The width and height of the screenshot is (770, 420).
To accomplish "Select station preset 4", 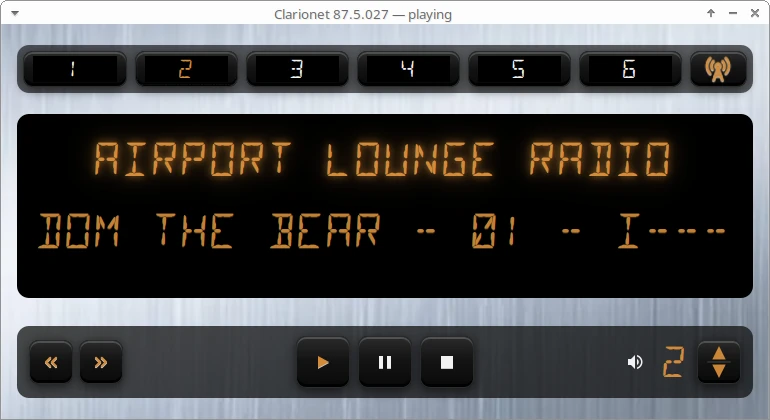I will coord(408,69).
